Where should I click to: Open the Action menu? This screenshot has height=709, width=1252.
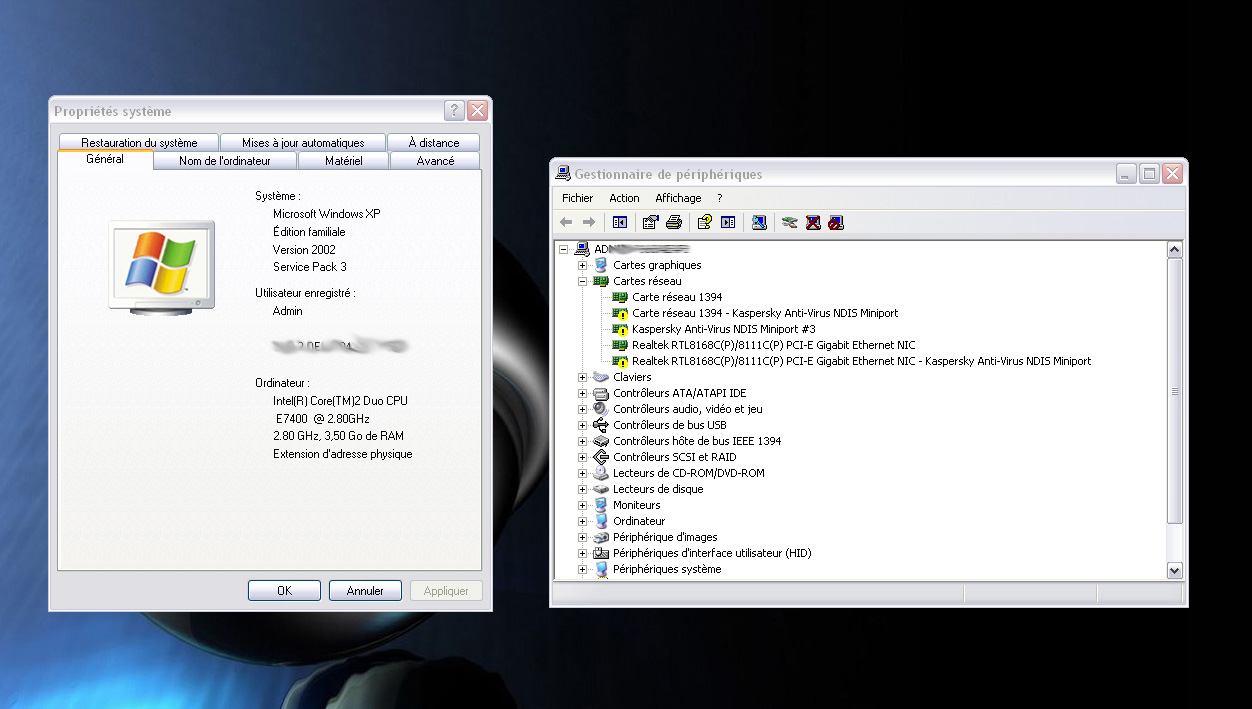coord(624,198)
